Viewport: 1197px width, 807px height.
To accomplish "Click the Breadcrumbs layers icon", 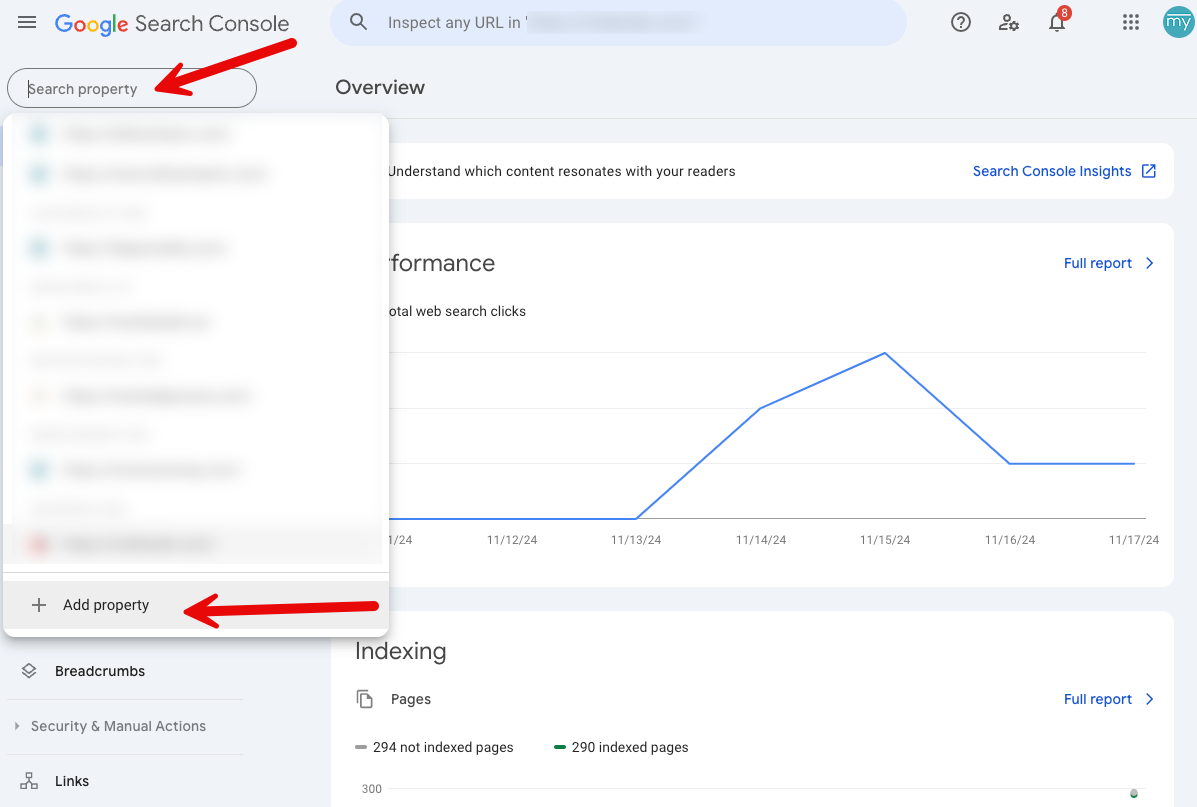I will pos(29,671).
